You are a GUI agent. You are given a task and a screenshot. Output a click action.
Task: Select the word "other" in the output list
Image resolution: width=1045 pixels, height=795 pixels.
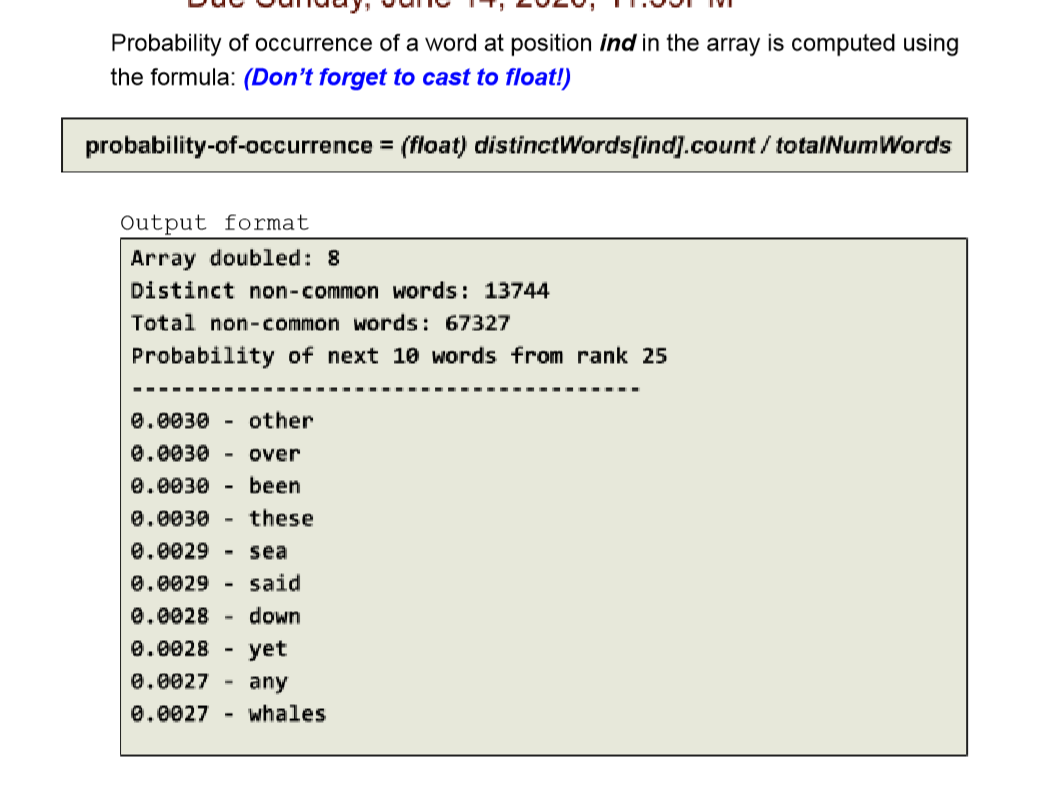pyautogui.click(x=282, y=421)
